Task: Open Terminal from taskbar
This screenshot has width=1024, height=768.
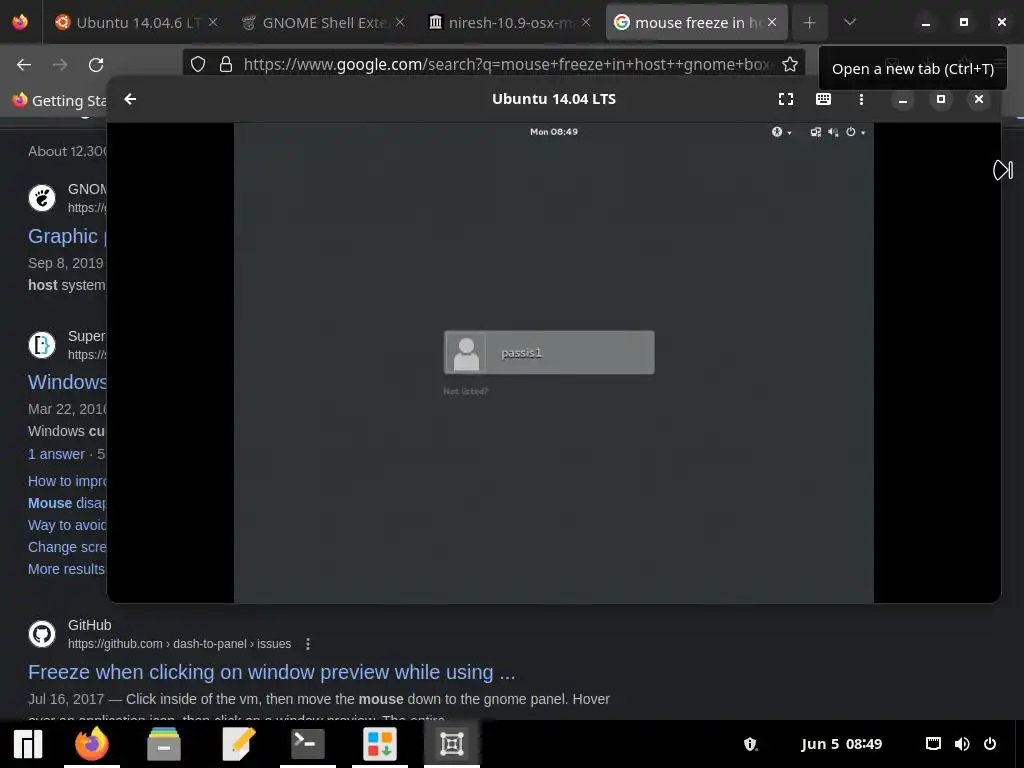Action: (308, 744)
